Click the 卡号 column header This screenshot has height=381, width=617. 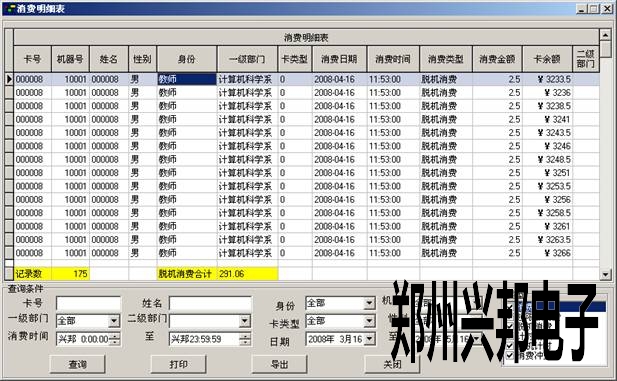(x=32, y=59)
